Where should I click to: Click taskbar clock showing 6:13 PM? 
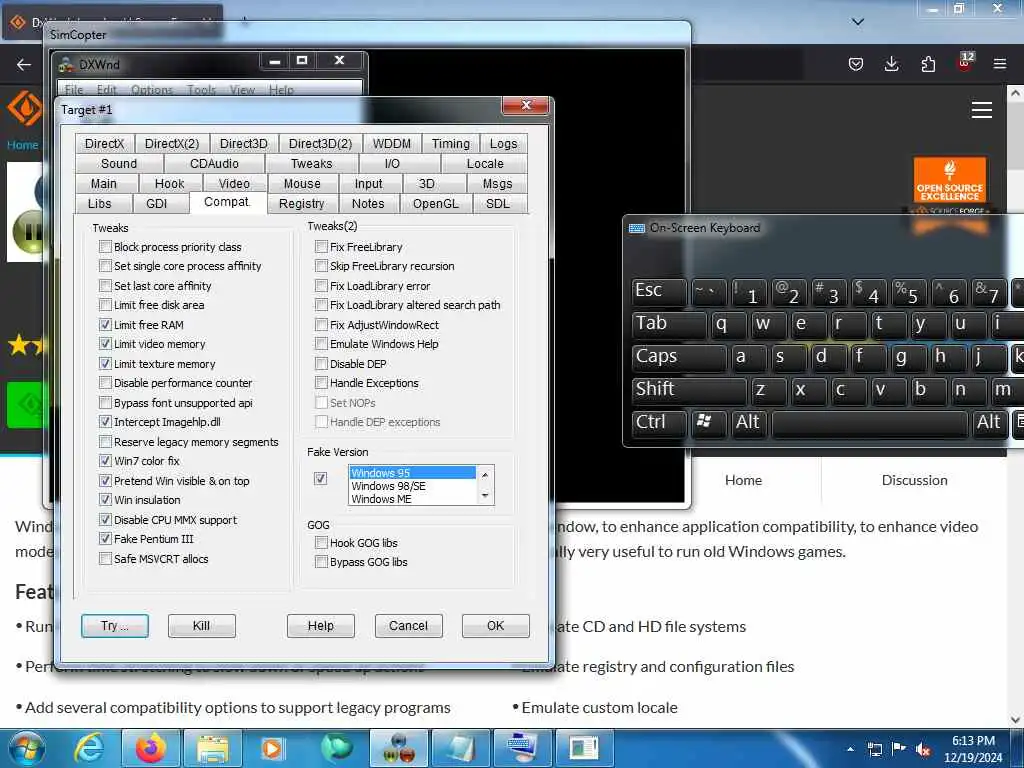click(973, 748)
